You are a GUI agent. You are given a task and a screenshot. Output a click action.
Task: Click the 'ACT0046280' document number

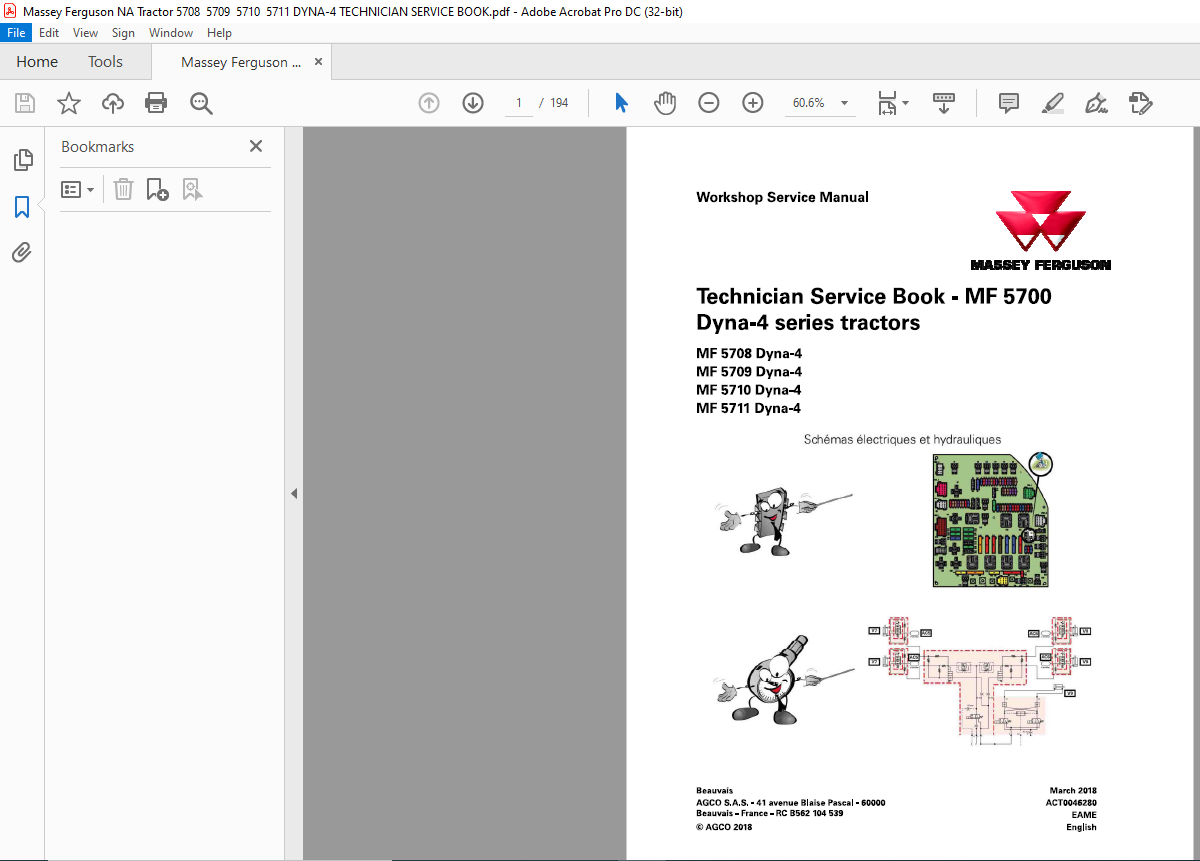1071,802
